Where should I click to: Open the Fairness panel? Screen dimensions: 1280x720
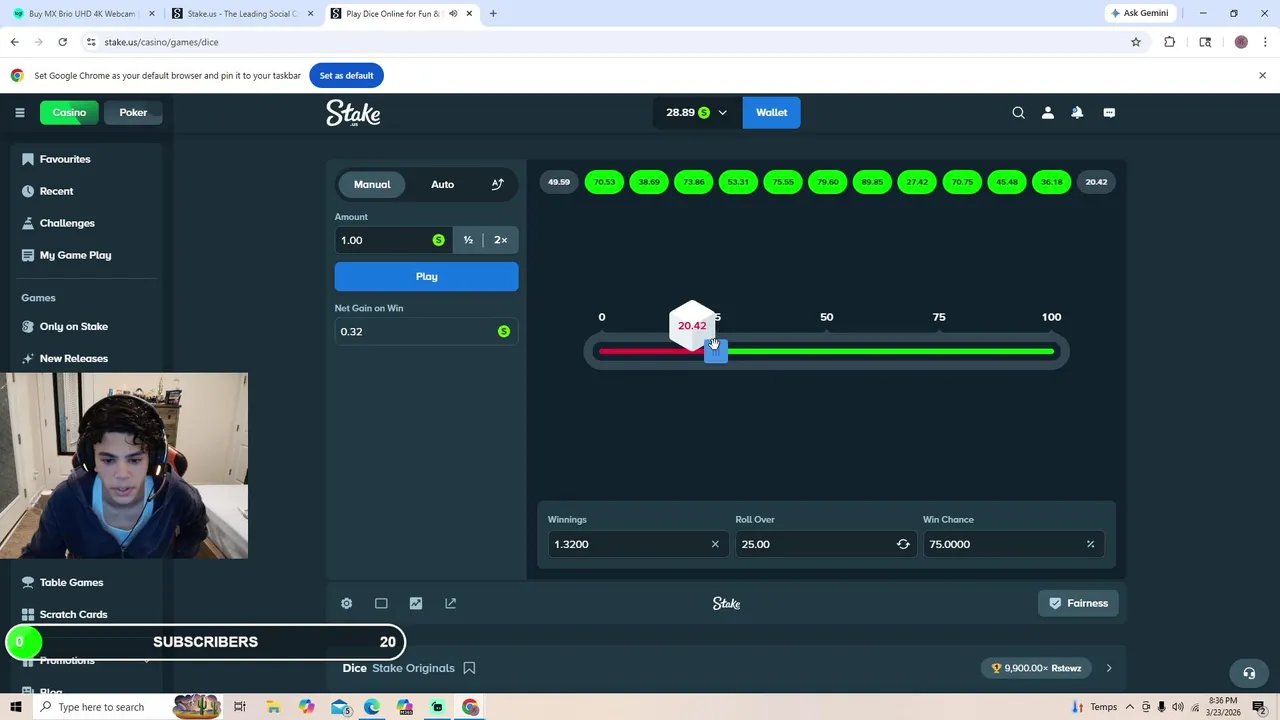tap(1078, 603)
